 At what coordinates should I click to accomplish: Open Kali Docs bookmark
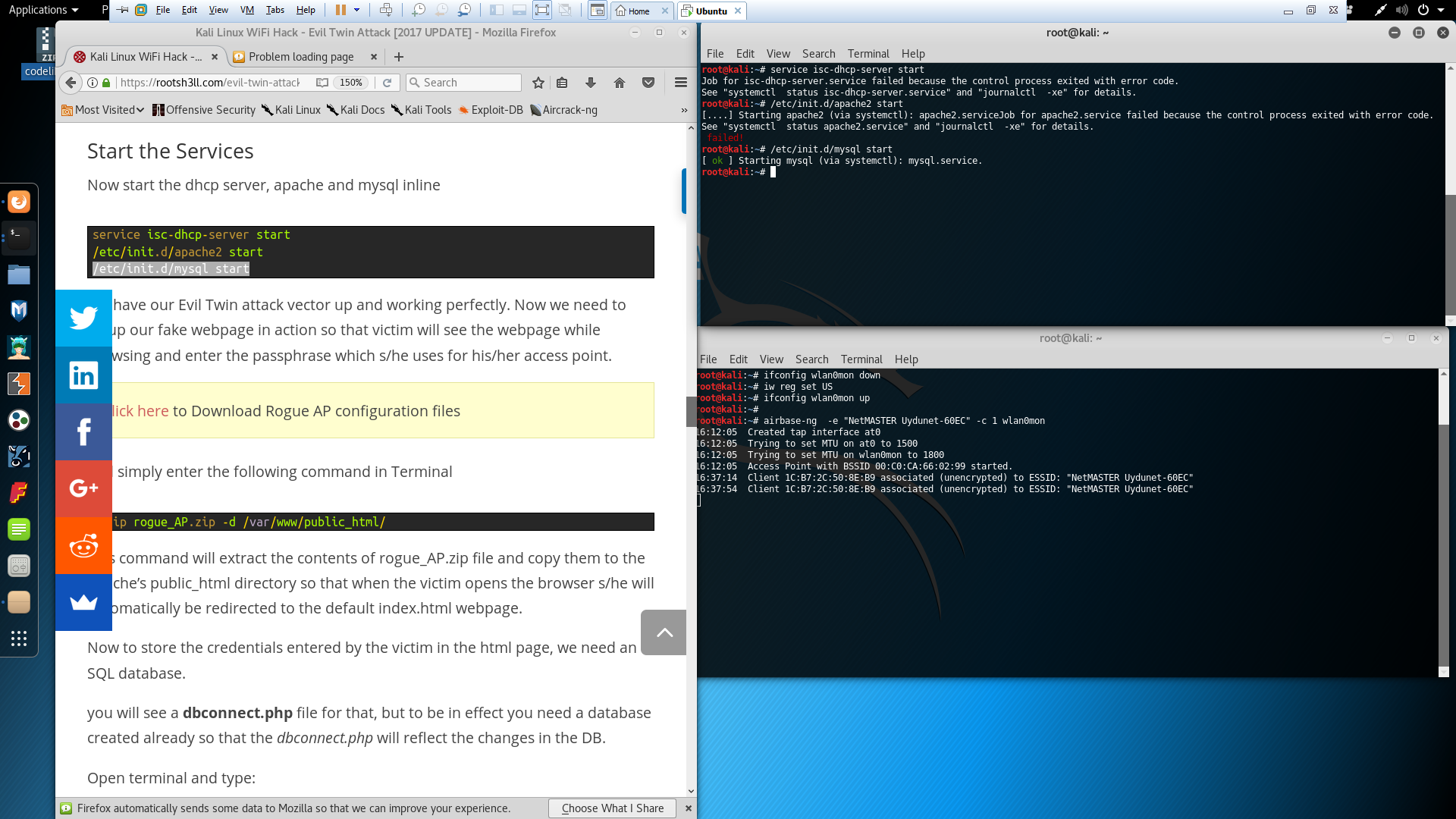(356, 110)
